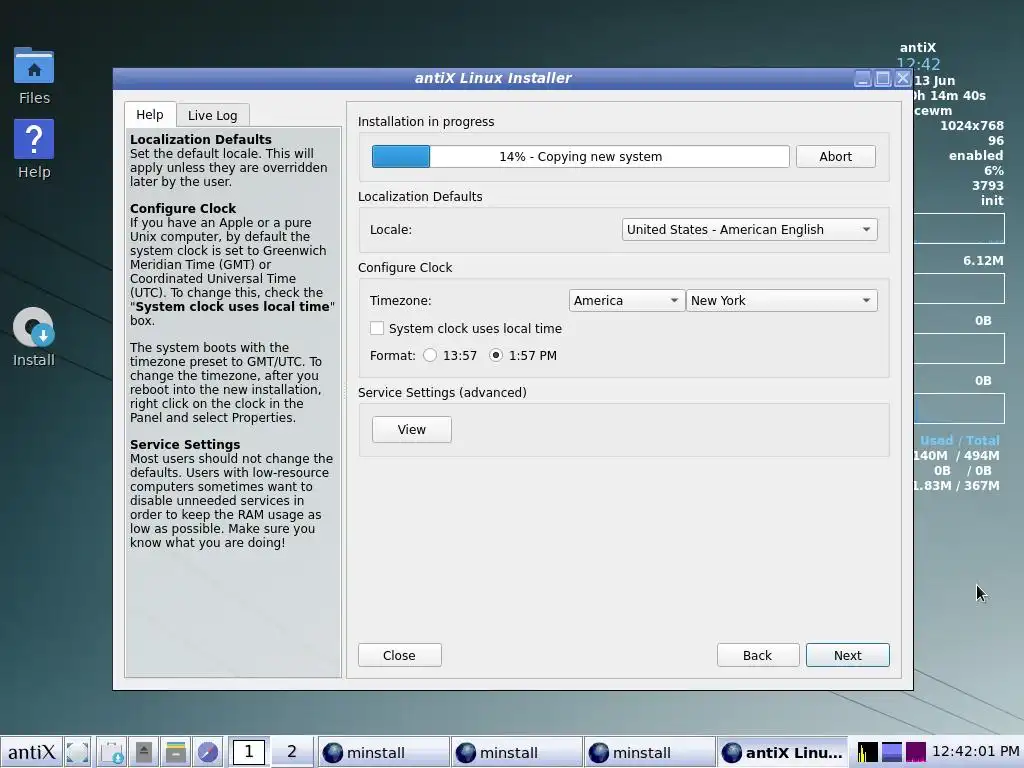Click the blue monitor tray graph
1024x768 pixels.
892,752
